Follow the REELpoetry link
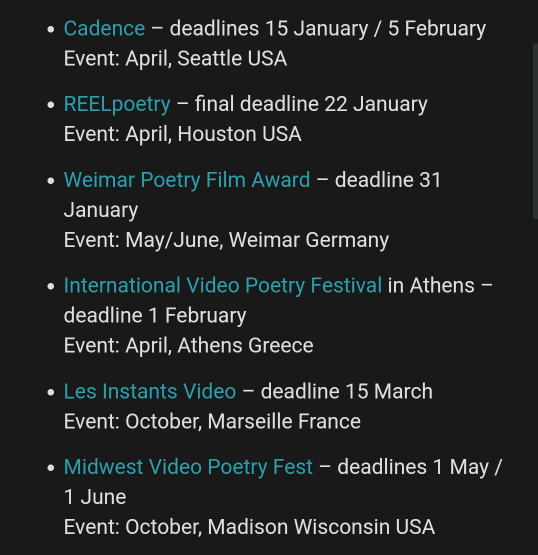This screenshot has height=555, width=538. [x=117, y=104]
